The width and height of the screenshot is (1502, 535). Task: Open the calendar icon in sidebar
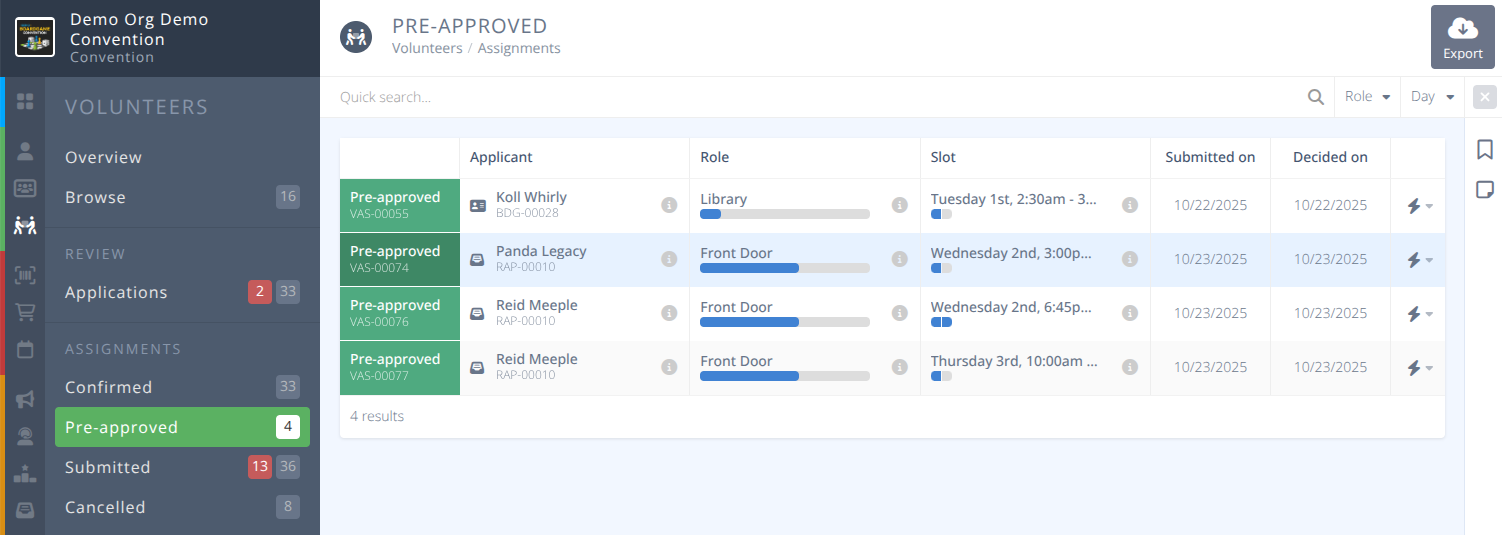(x=25, y=349)
